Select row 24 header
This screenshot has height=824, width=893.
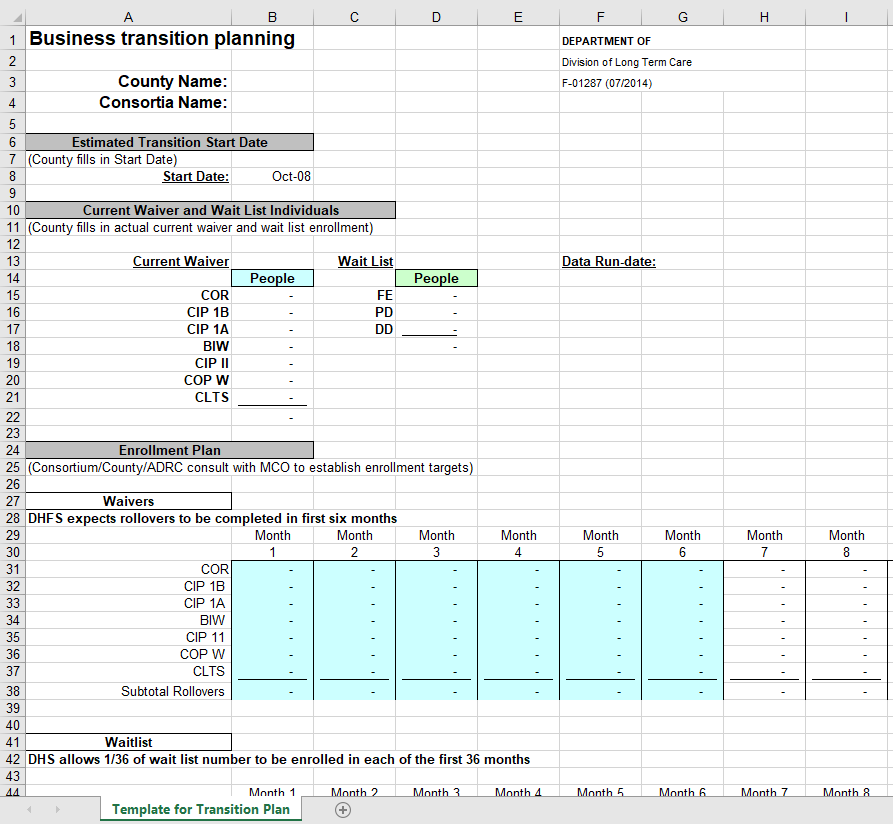pyautogui.click(x=13, y=450)
